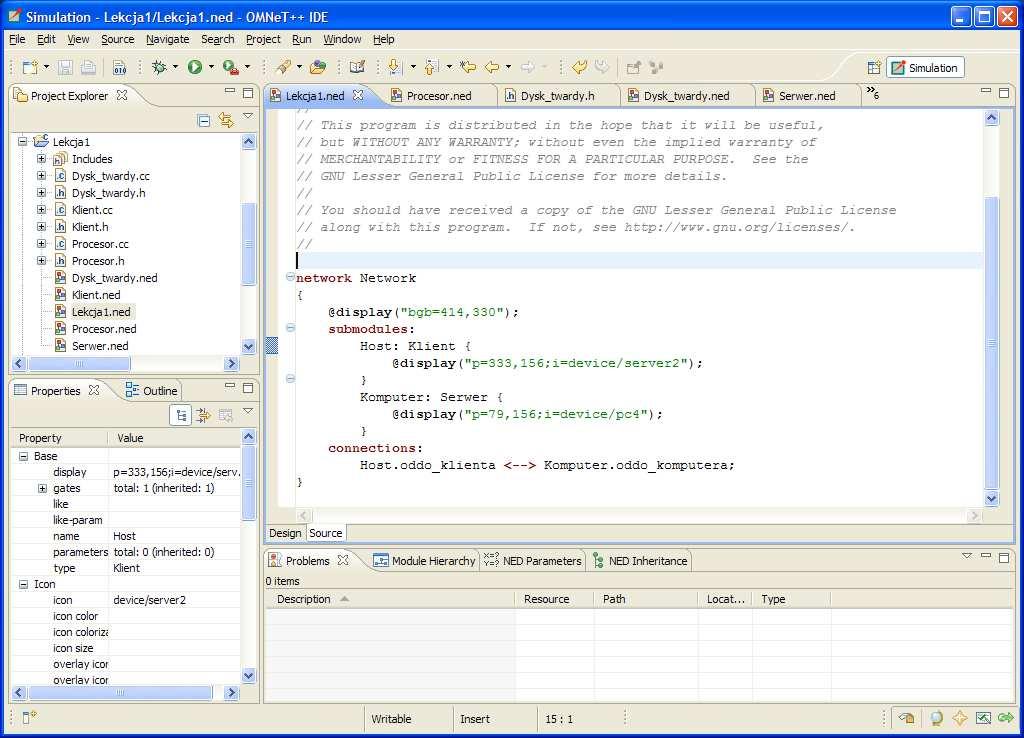1024x738 pixels.
Task: Close the Lekcja1.ned editor tab
Action: 358,95
